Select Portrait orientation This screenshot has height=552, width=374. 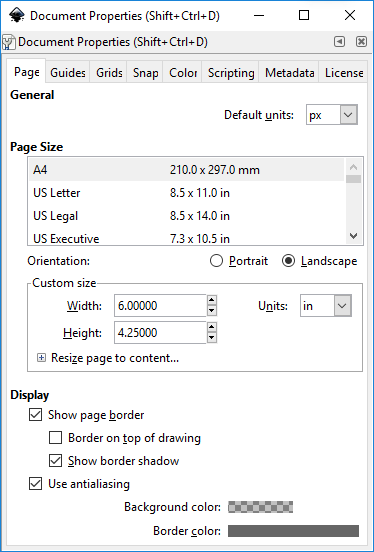coord(239,261)
